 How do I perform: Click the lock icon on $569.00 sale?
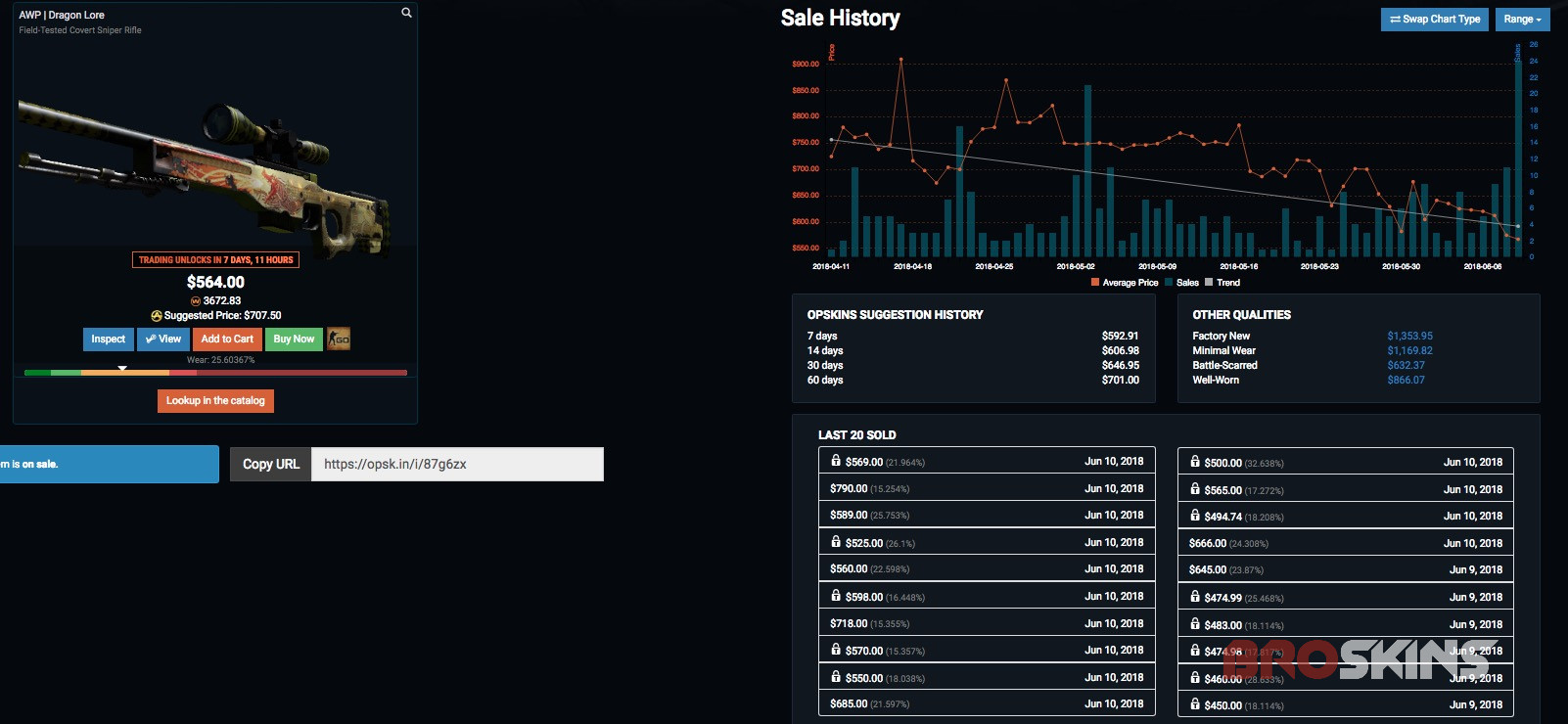836,460
